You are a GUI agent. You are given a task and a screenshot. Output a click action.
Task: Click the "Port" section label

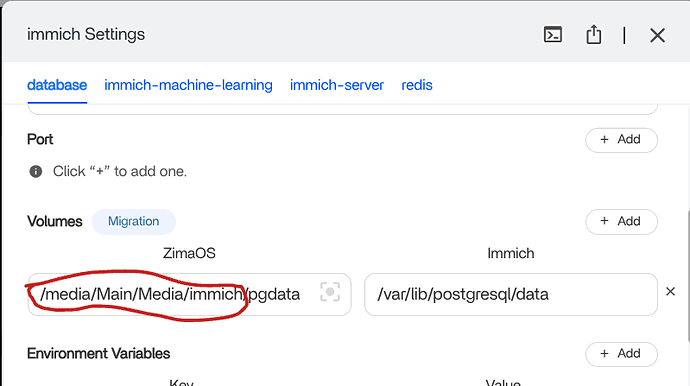[40, 140]
